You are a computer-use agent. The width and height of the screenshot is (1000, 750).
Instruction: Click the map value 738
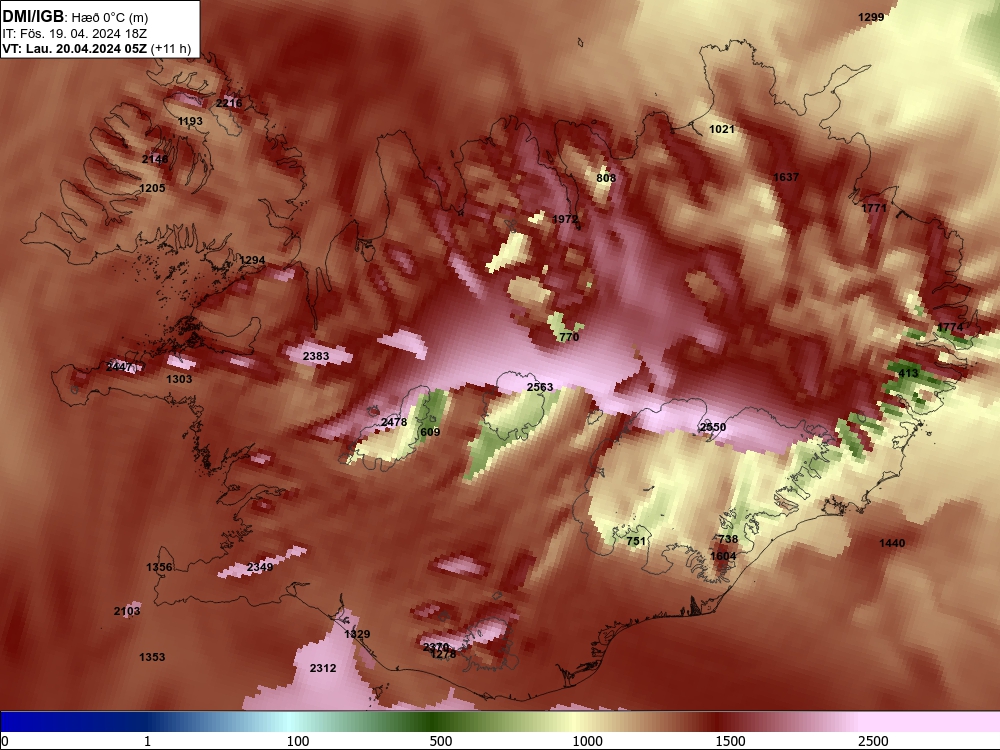(x=728, y=539)
